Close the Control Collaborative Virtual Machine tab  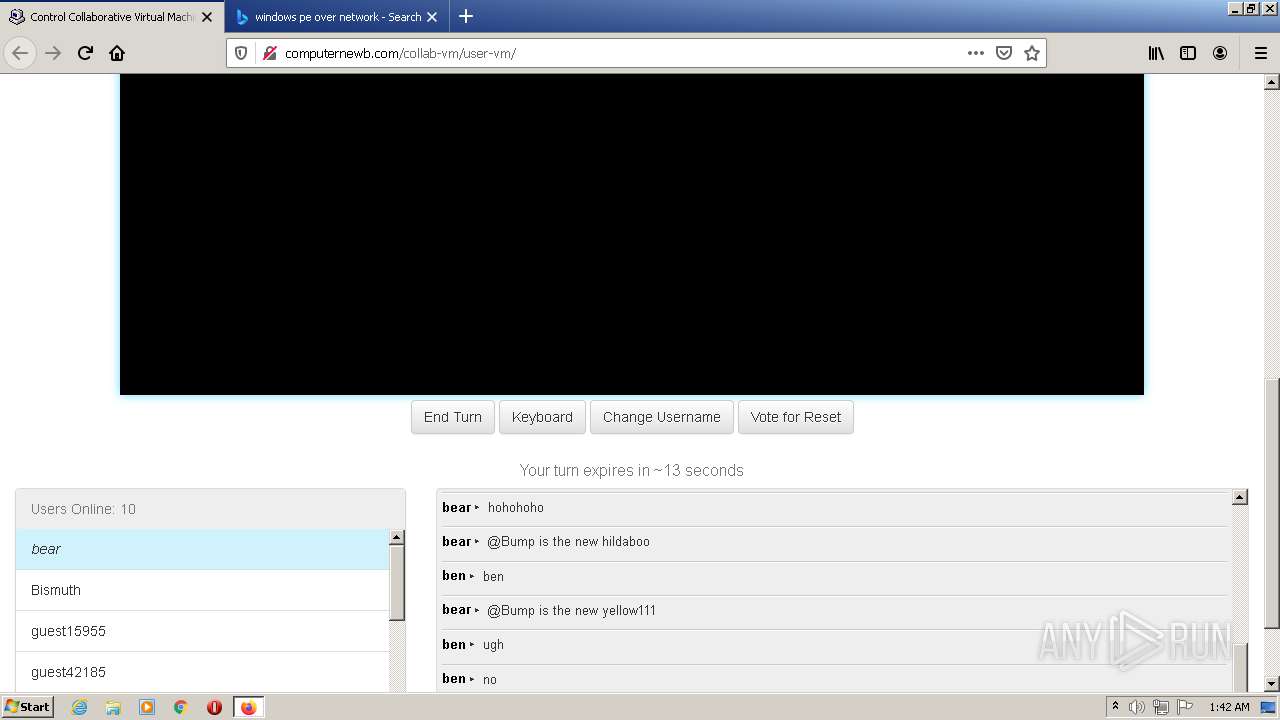pos(207,17)
